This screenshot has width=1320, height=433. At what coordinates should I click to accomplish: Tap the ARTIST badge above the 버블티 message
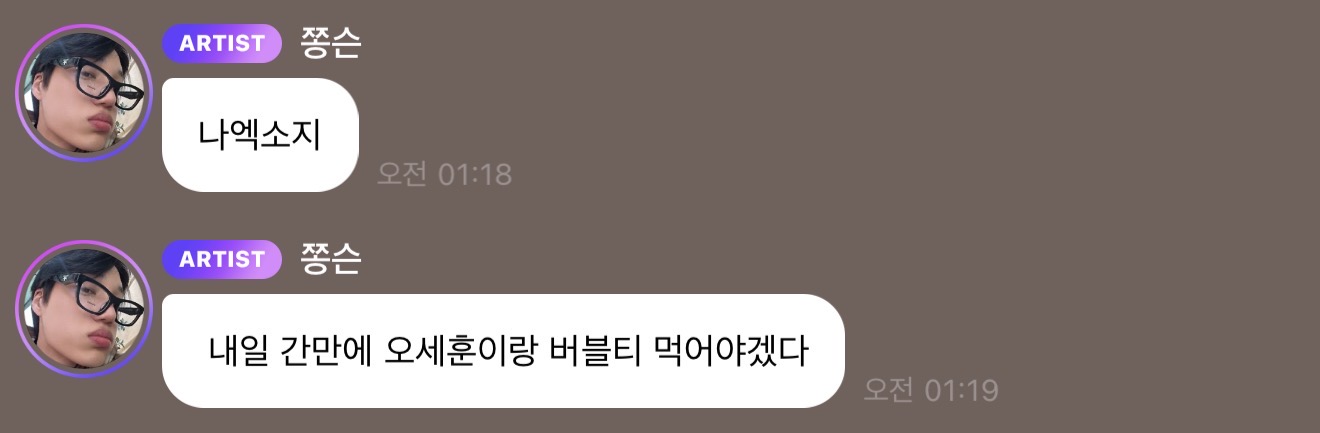tap(222, 259)
